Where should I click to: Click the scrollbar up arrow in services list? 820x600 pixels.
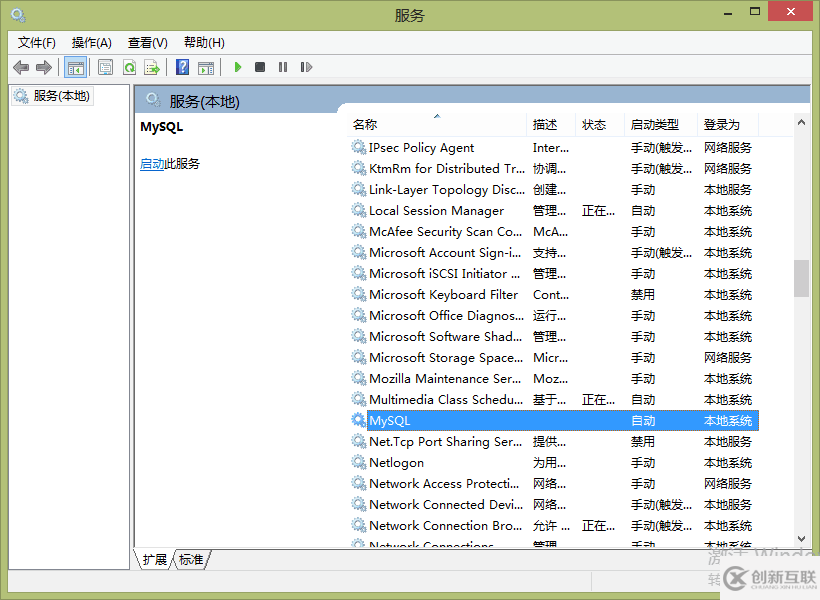801,122
